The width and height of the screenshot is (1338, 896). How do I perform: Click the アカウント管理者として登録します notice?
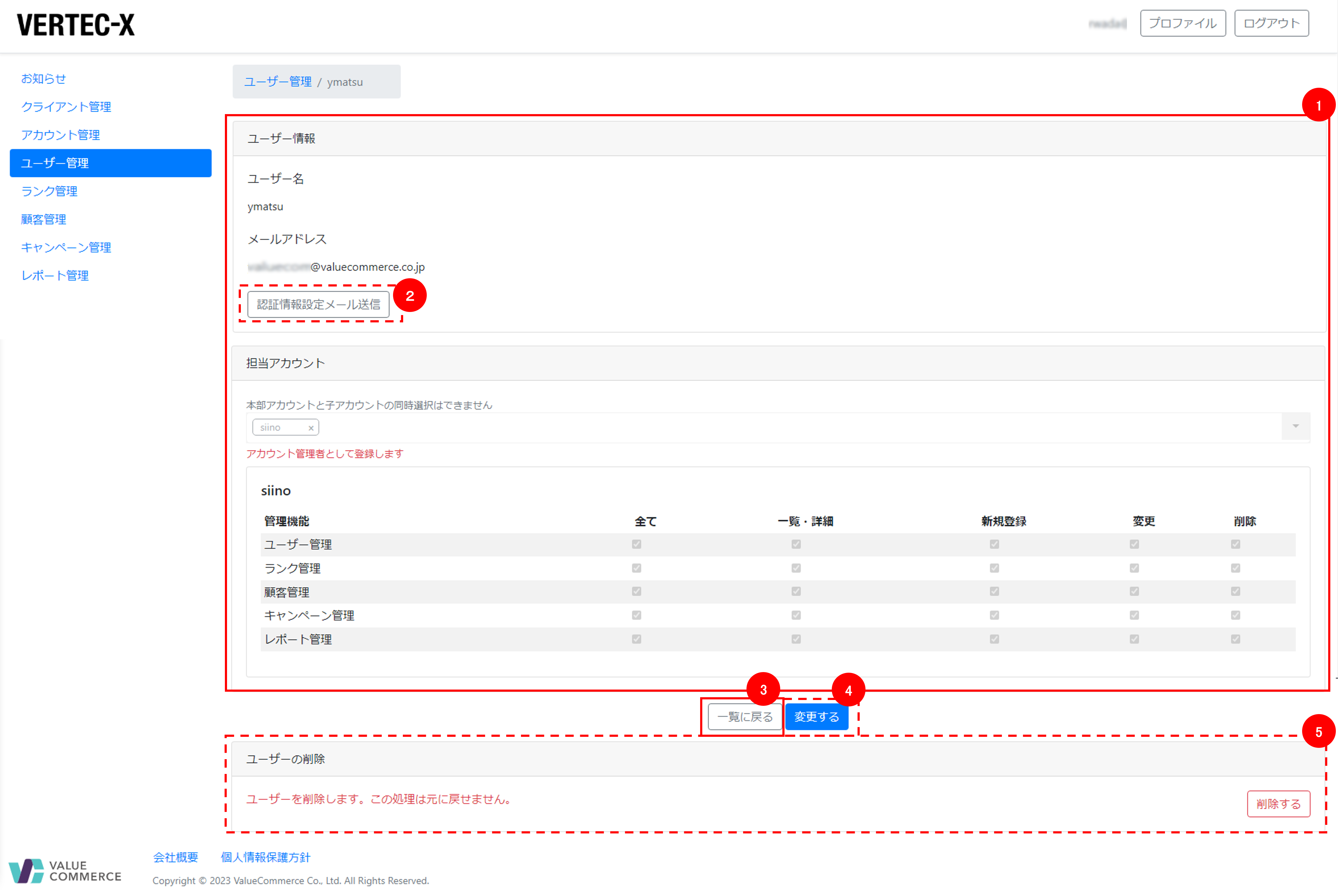tap(325, 454)
